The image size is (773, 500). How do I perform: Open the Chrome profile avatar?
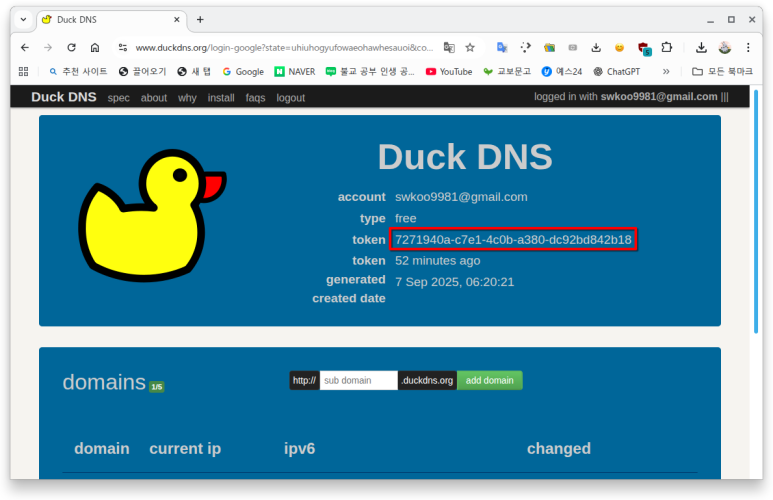(x=725, y=47)
